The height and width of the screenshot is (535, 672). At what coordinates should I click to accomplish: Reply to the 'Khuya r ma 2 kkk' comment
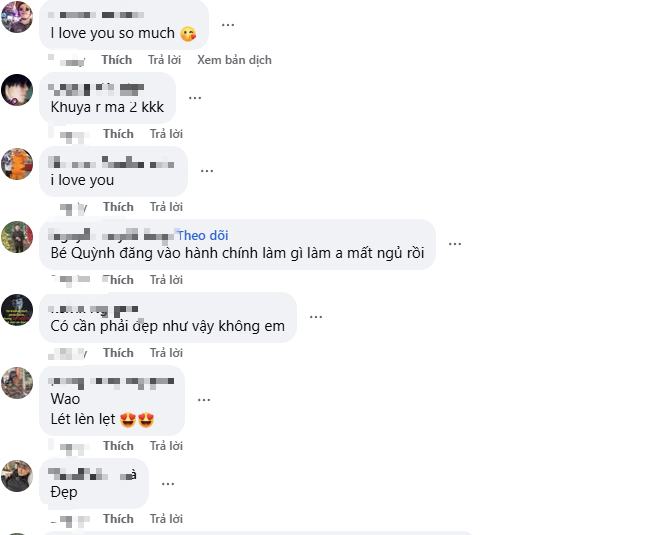166,133
